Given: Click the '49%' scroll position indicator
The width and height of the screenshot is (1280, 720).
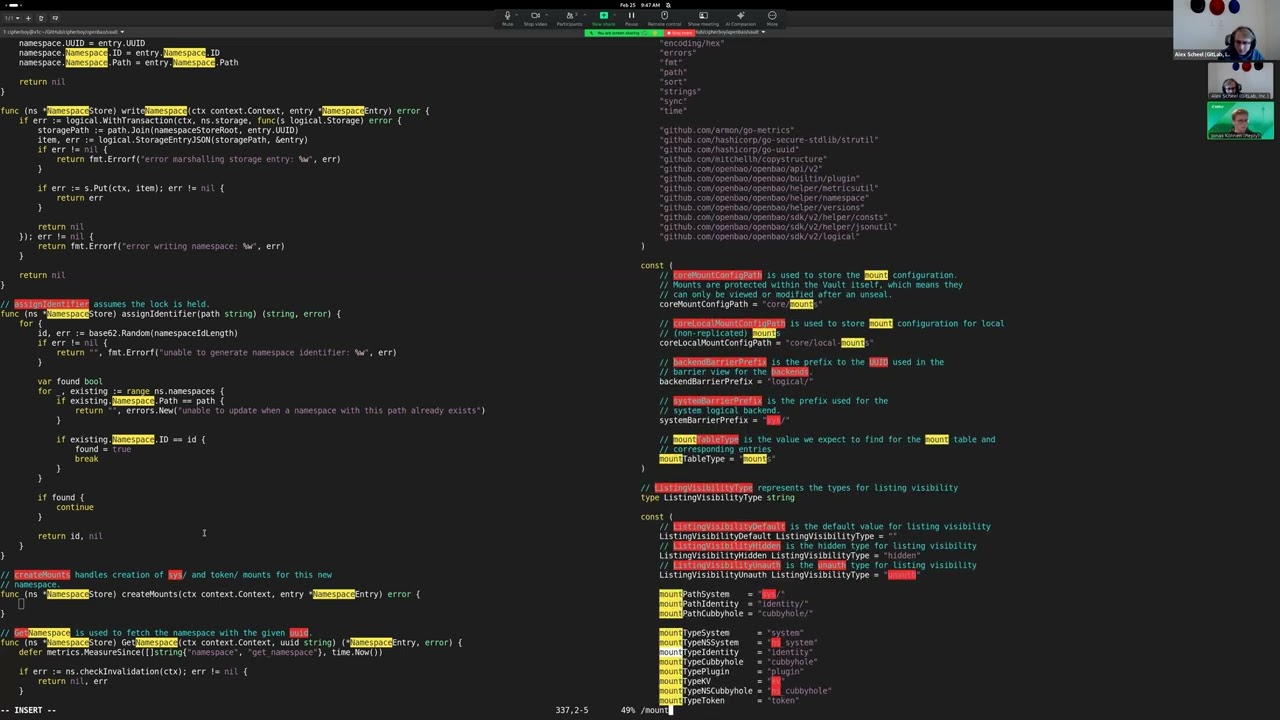Looking at the screenshot, I should click(628, 710).
